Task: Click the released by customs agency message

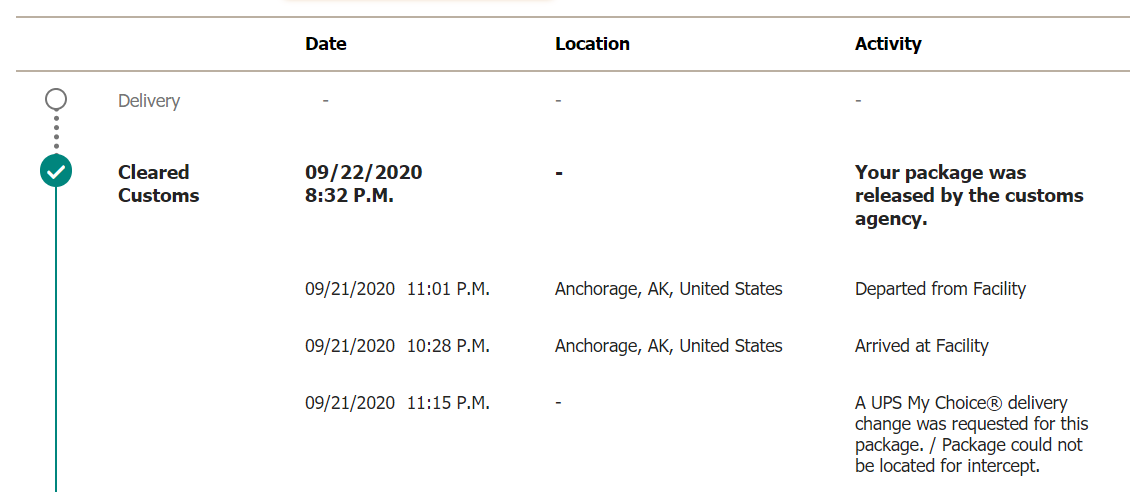Action: coord(969,195)
